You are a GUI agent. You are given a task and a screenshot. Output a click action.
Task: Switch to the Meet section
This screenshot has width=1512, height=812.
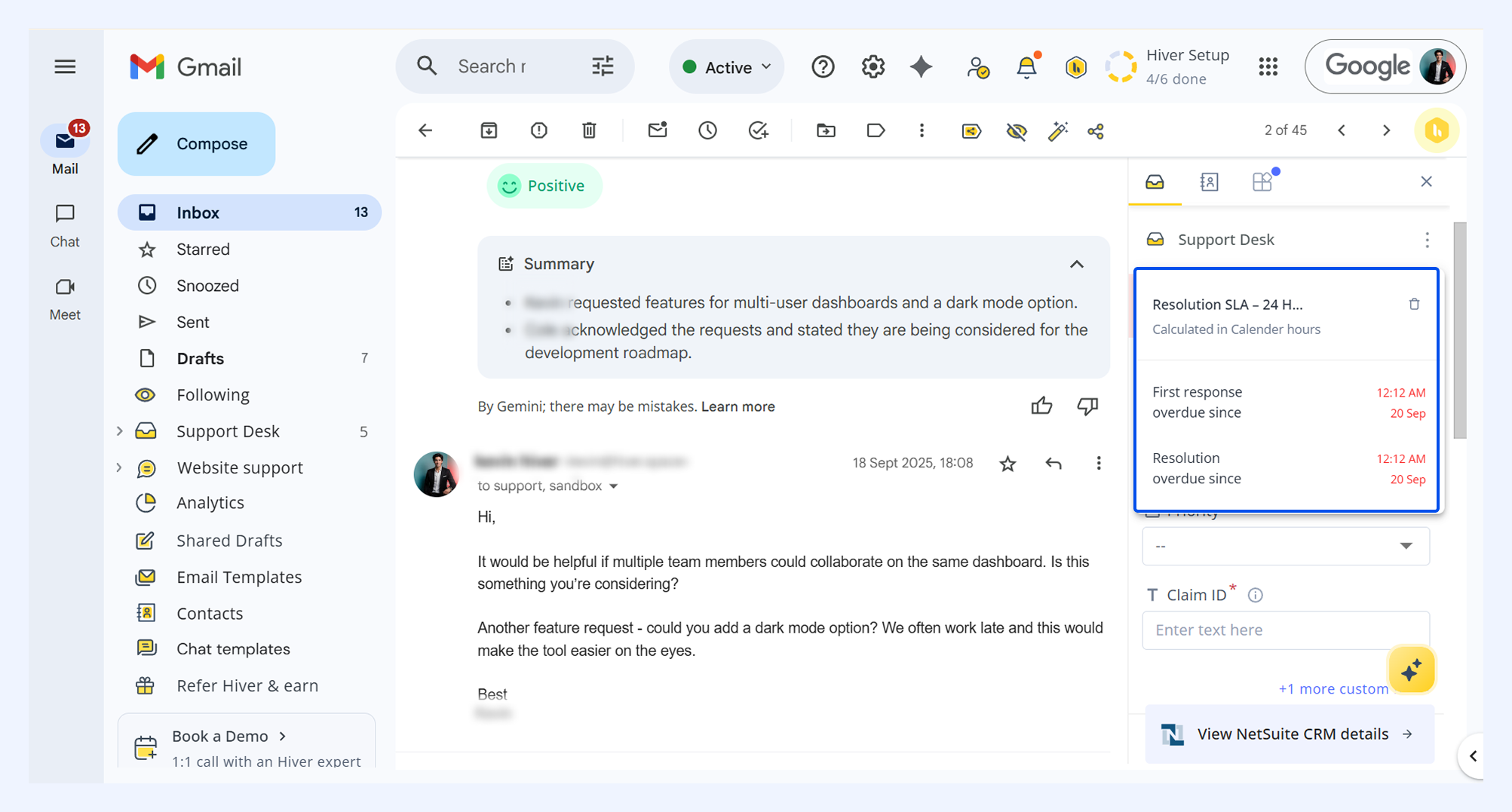pos(65,298)
